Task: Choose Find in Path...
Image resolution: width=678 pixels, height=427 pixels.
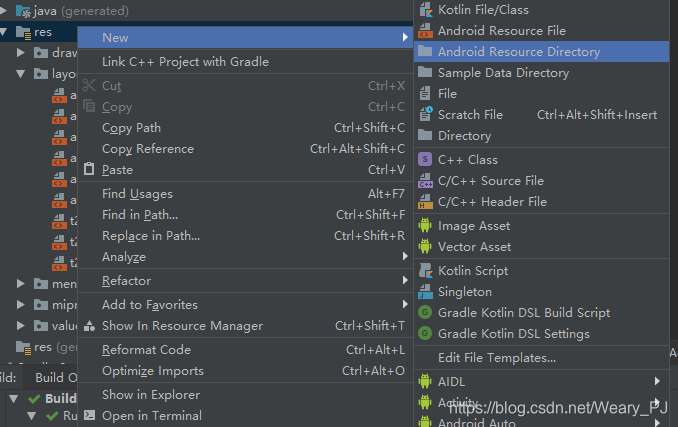Action: pos(245,215)
